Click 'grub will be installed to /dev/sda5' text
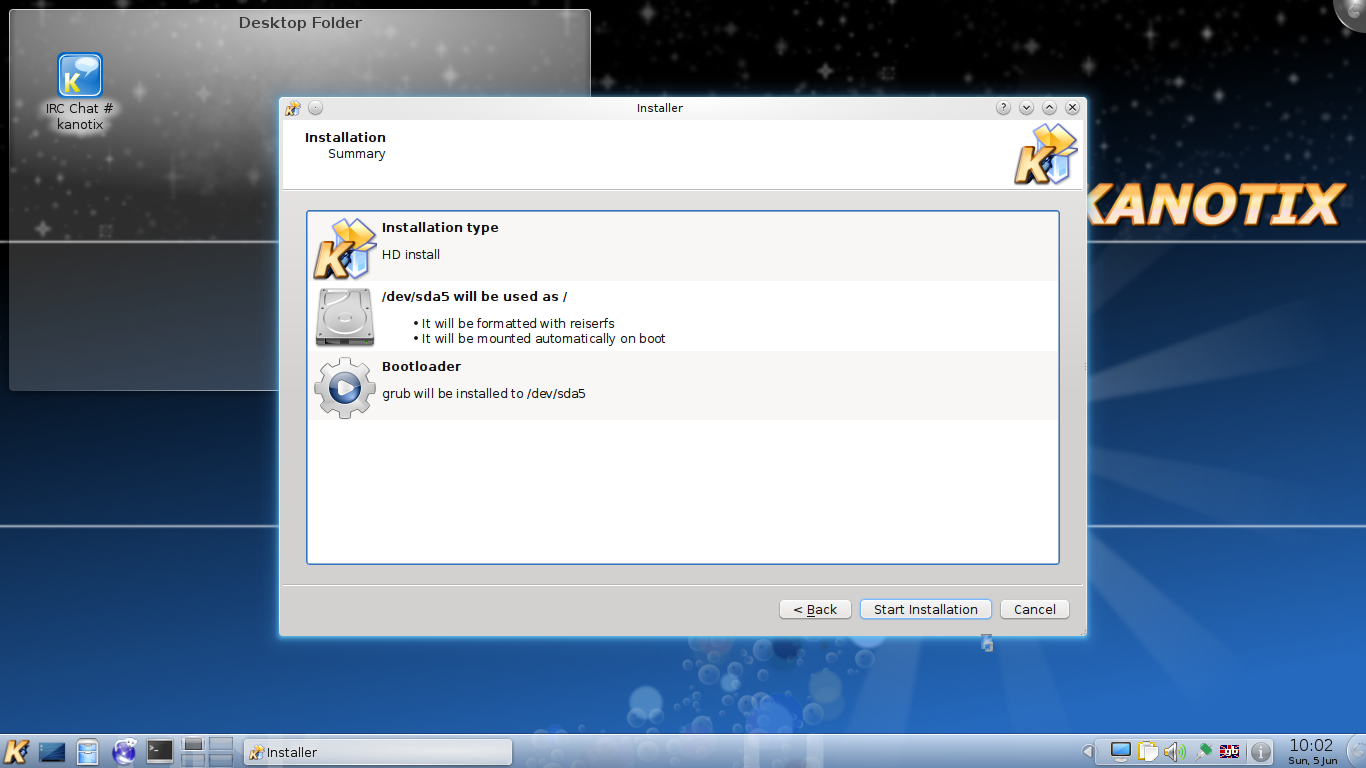The image size is (1366, 768). tap(484, 394)
